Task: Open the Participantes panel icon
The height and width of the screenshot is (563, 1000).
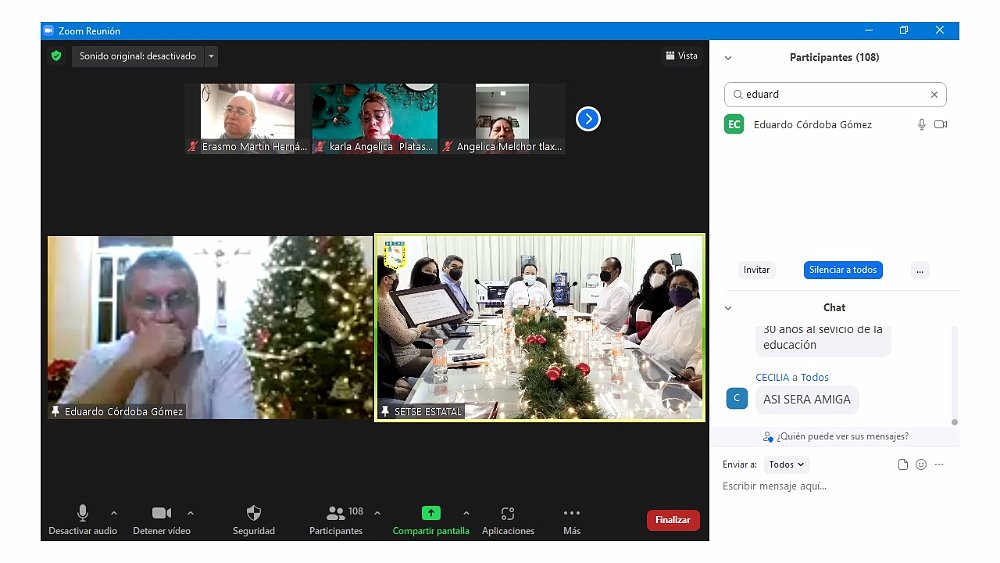Action: [x=336, y=513]
